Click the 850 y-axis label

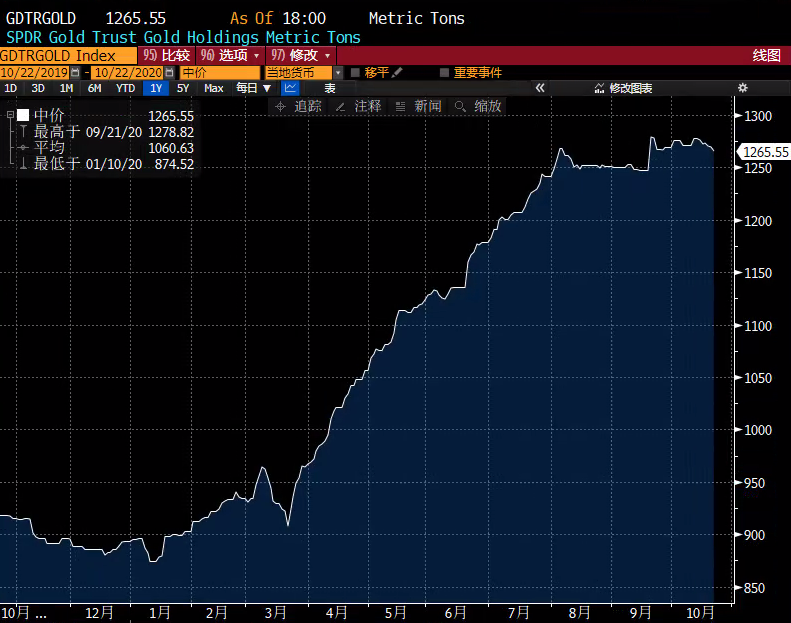[754, 588]
